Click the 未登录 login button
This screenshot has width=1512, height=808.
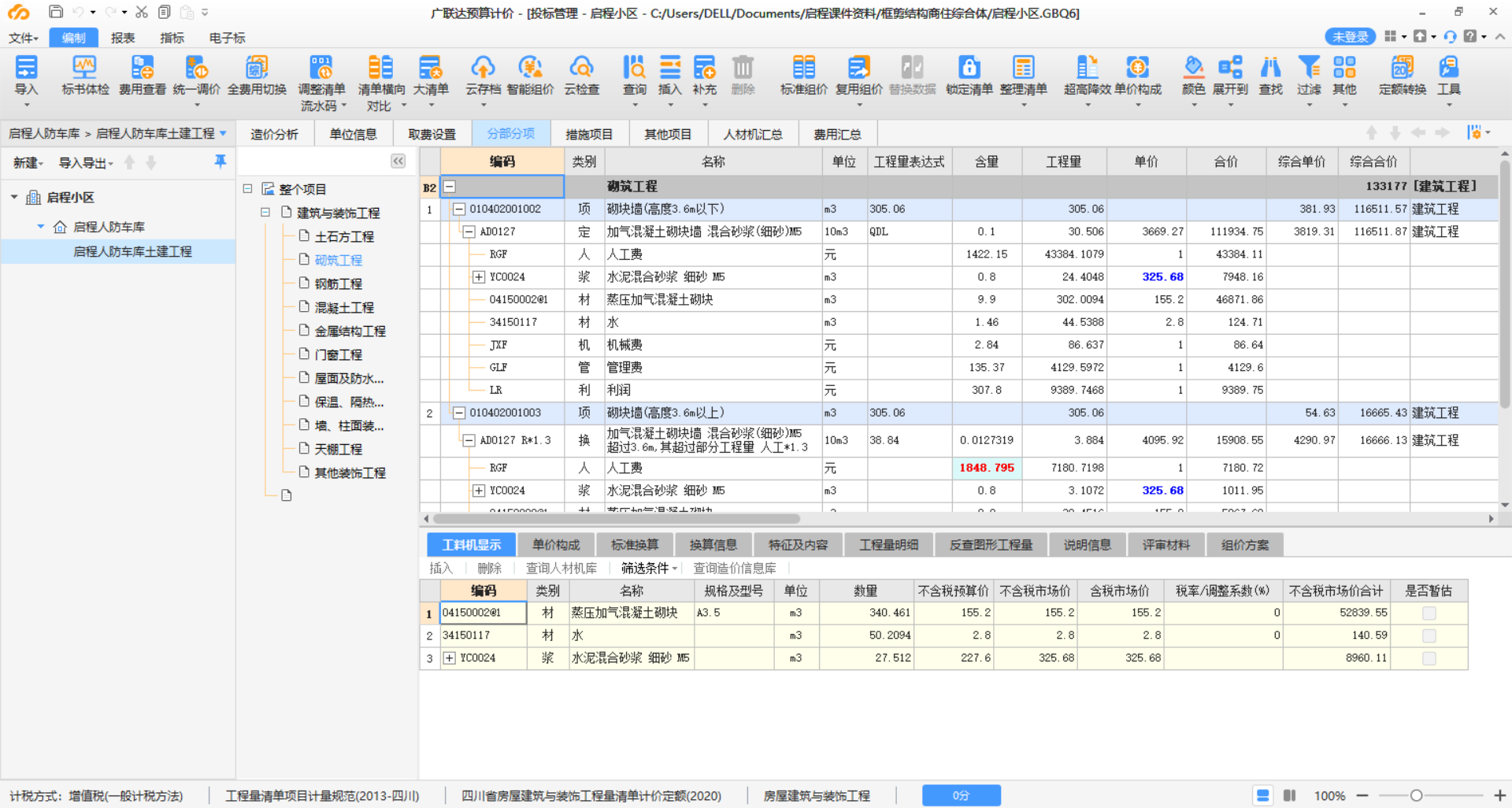1350,36
